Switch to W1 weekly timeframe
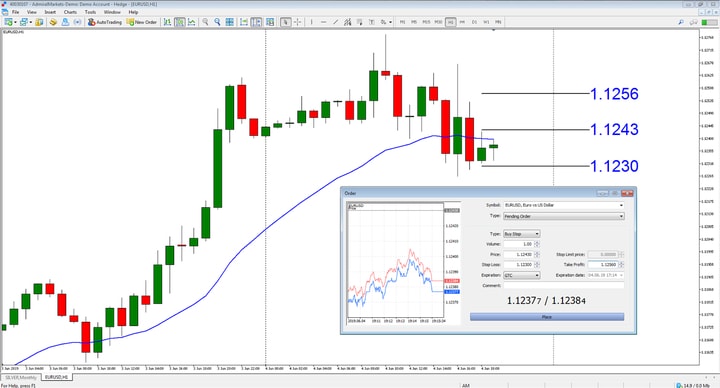This screenshot has height=388, width=720. [x=486, y=22]
